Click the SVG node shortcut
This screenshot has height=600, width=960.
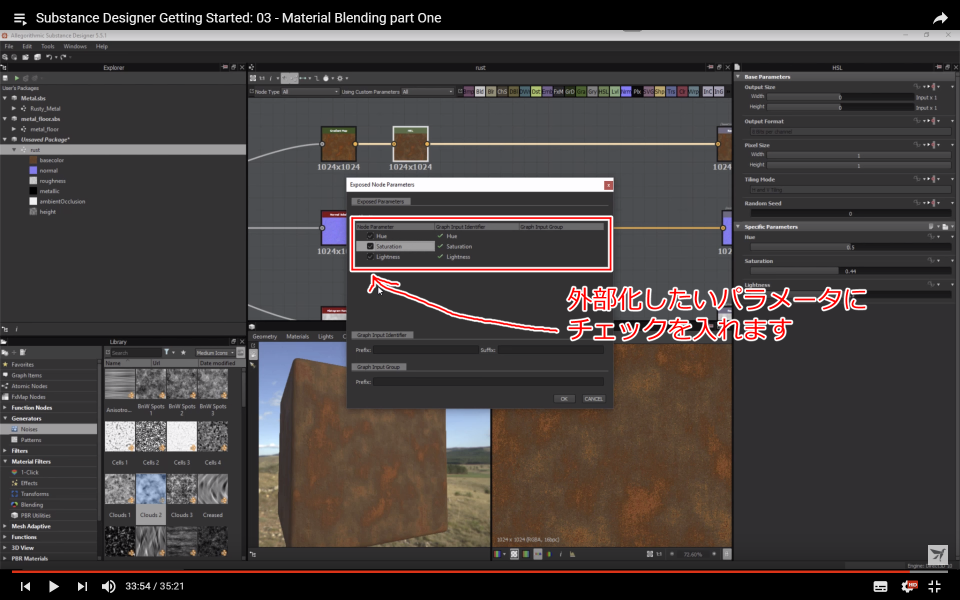pyautogui.click(x=648, y=92)
